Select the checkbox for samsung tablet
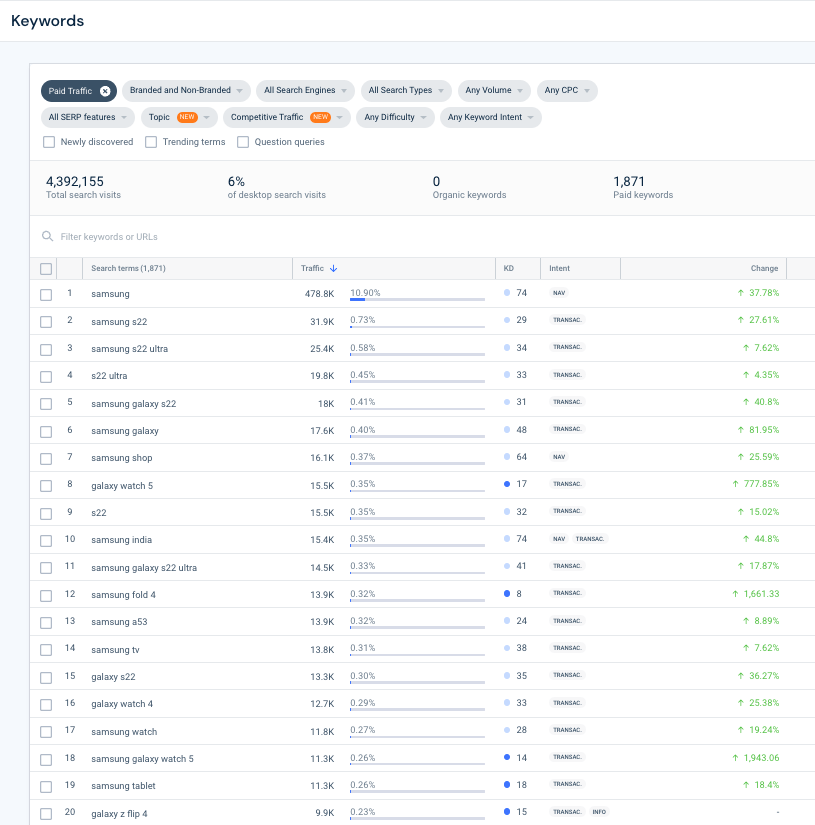The width and height of the screenshot is (815, 825). tap(46, 787)
